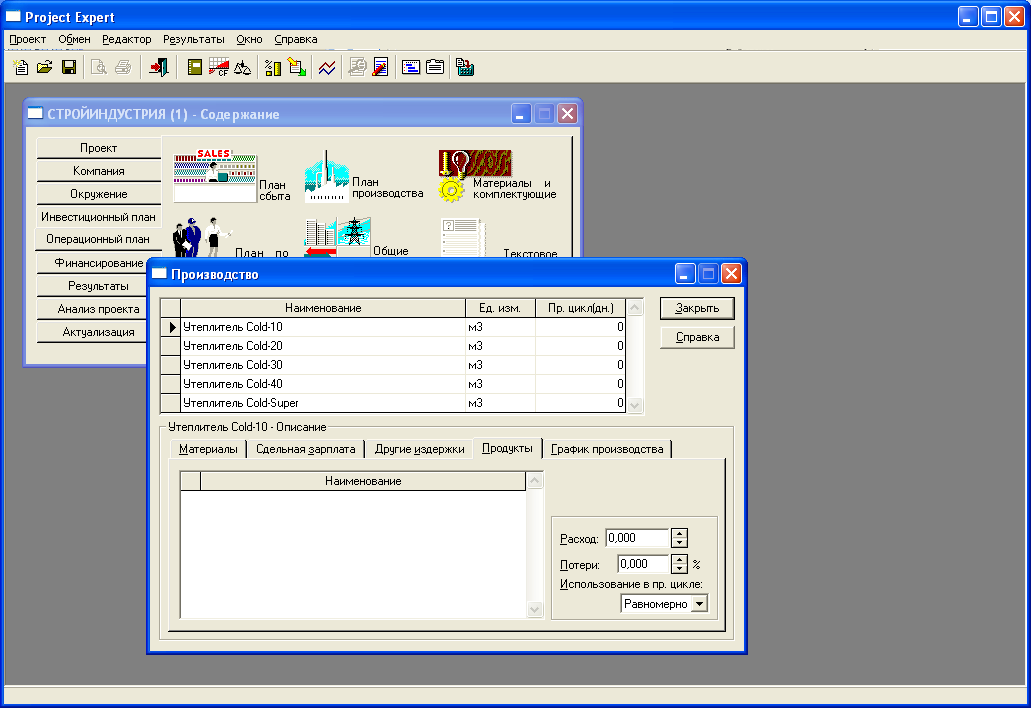1031x708 pixels.
Task: Open the zigzag line graph toolbar icon
Action: pos(327,67)
